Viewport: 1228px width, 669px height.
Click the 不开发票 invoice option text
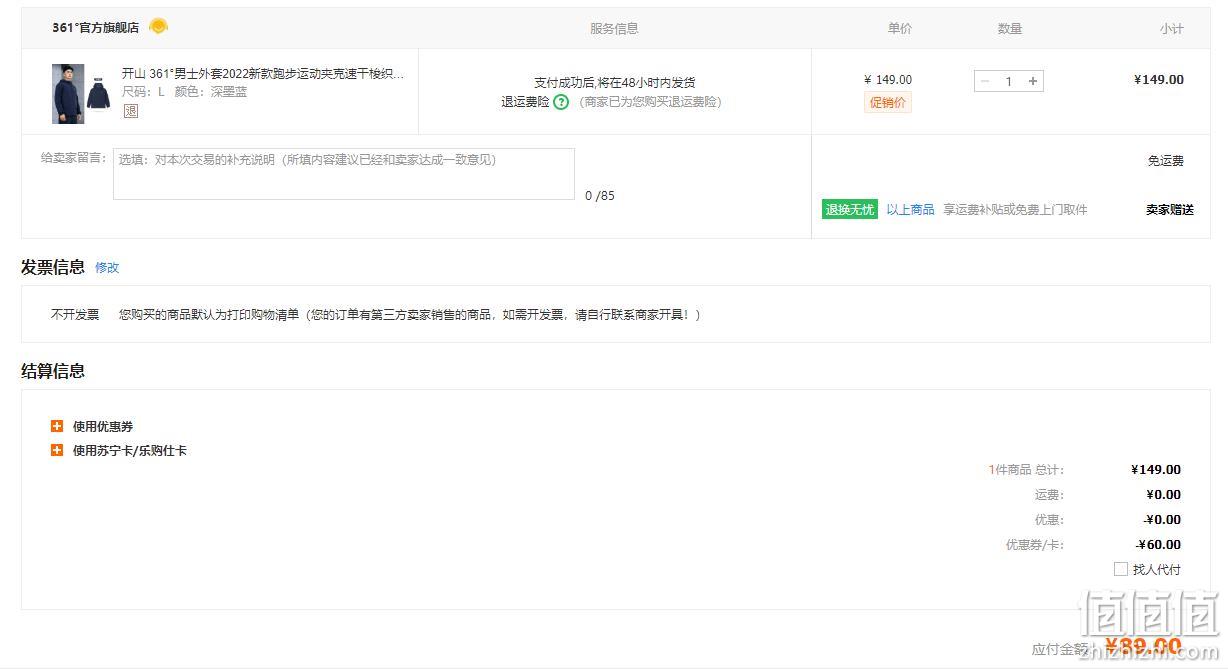75,314
